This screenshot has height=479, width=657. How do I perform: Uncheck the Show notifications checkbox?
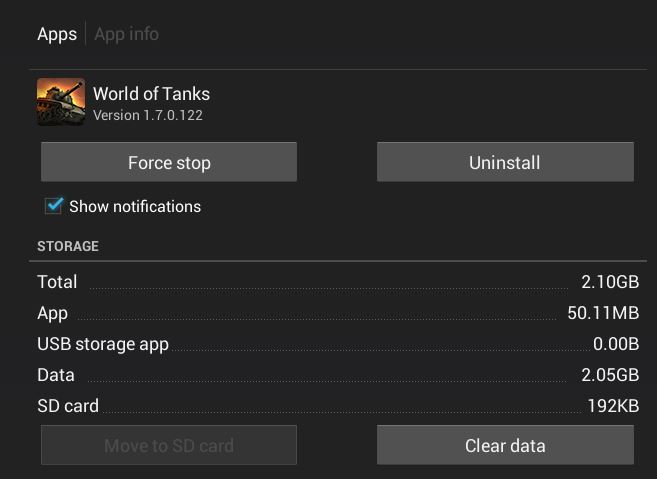pos(54,206)
